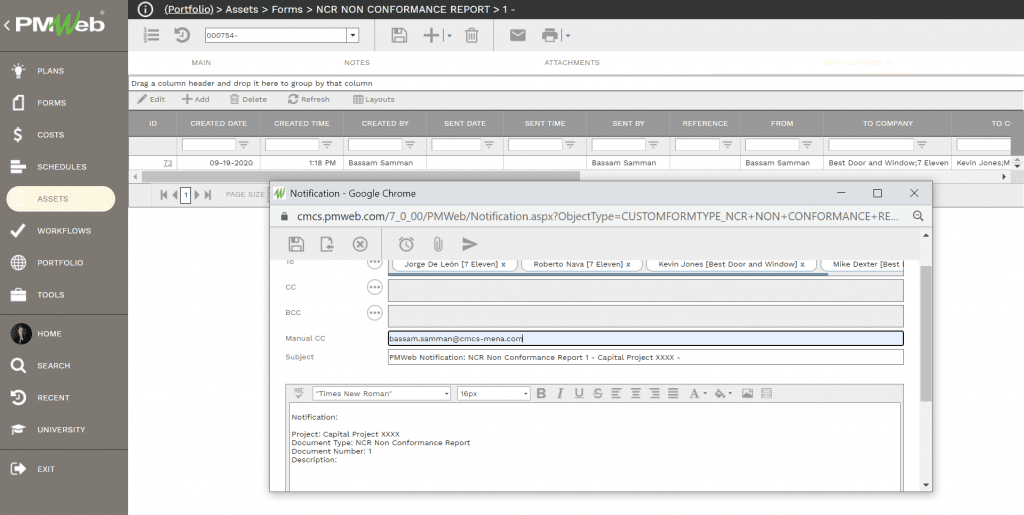Center align the message text
The width and height of the screenshot is (1024, 515).
(x=635, y=393)
